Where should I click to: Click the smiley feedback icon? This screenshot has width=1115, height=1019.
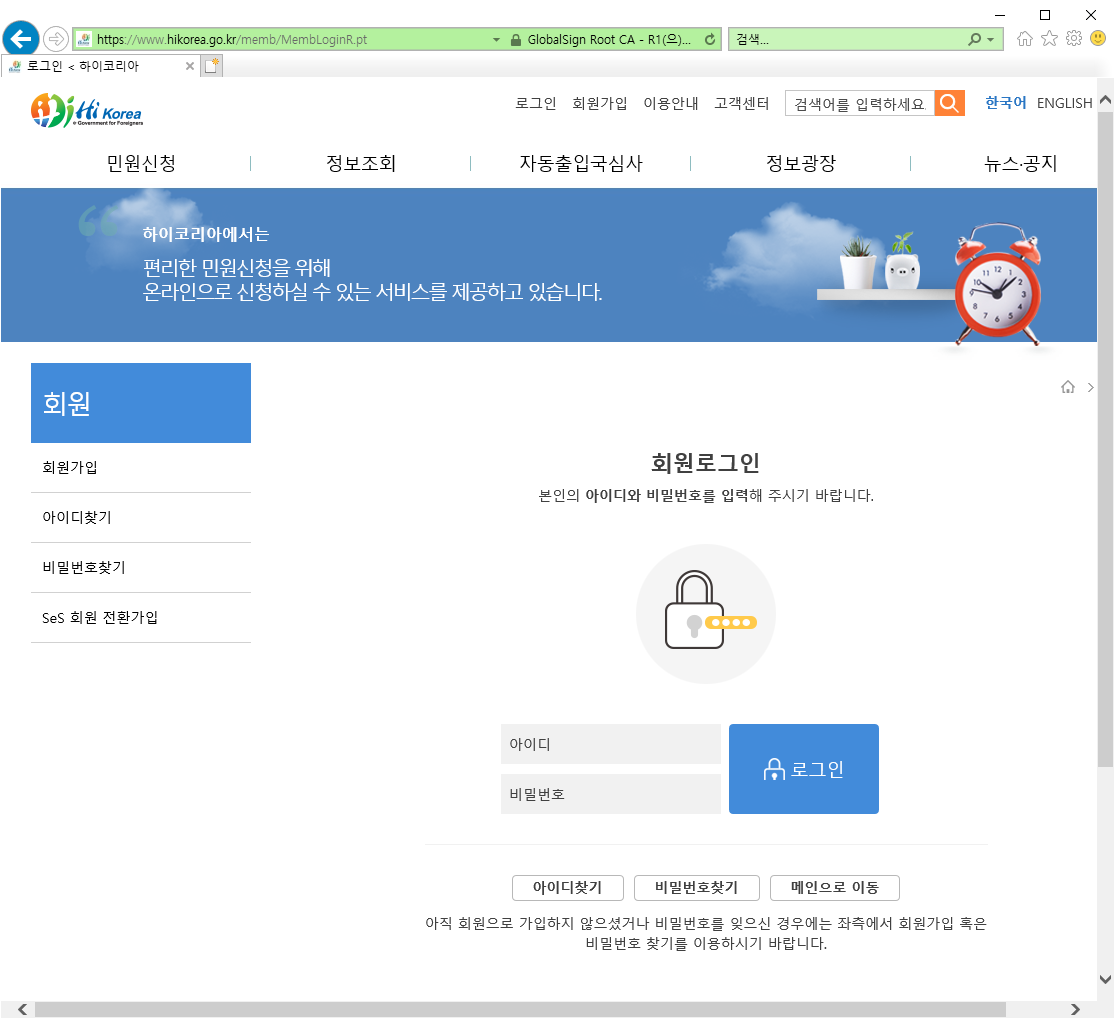[1098, 38]
